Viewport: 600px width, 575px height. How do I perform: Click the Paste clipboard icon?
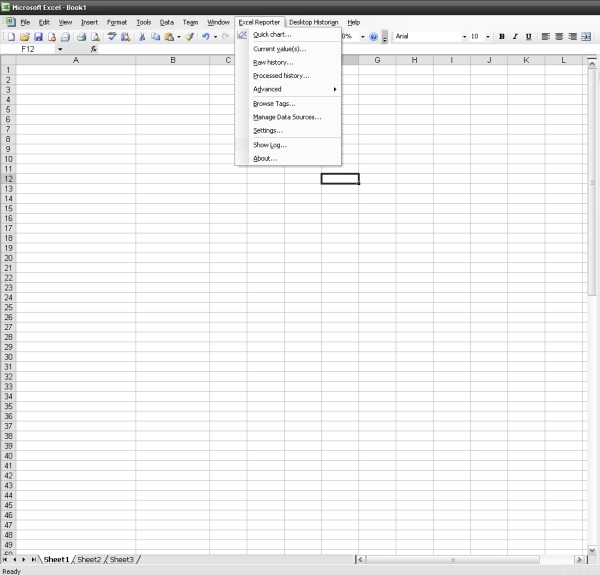point(169,37)
